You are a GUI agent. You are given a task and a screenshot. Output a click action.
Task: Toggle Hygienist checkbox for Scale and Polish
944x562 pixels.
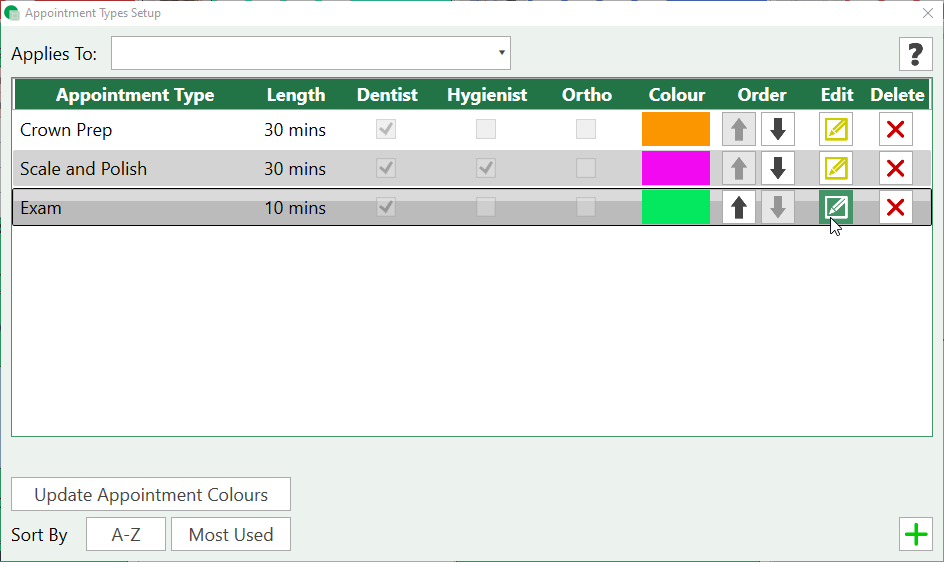[486, 168]
